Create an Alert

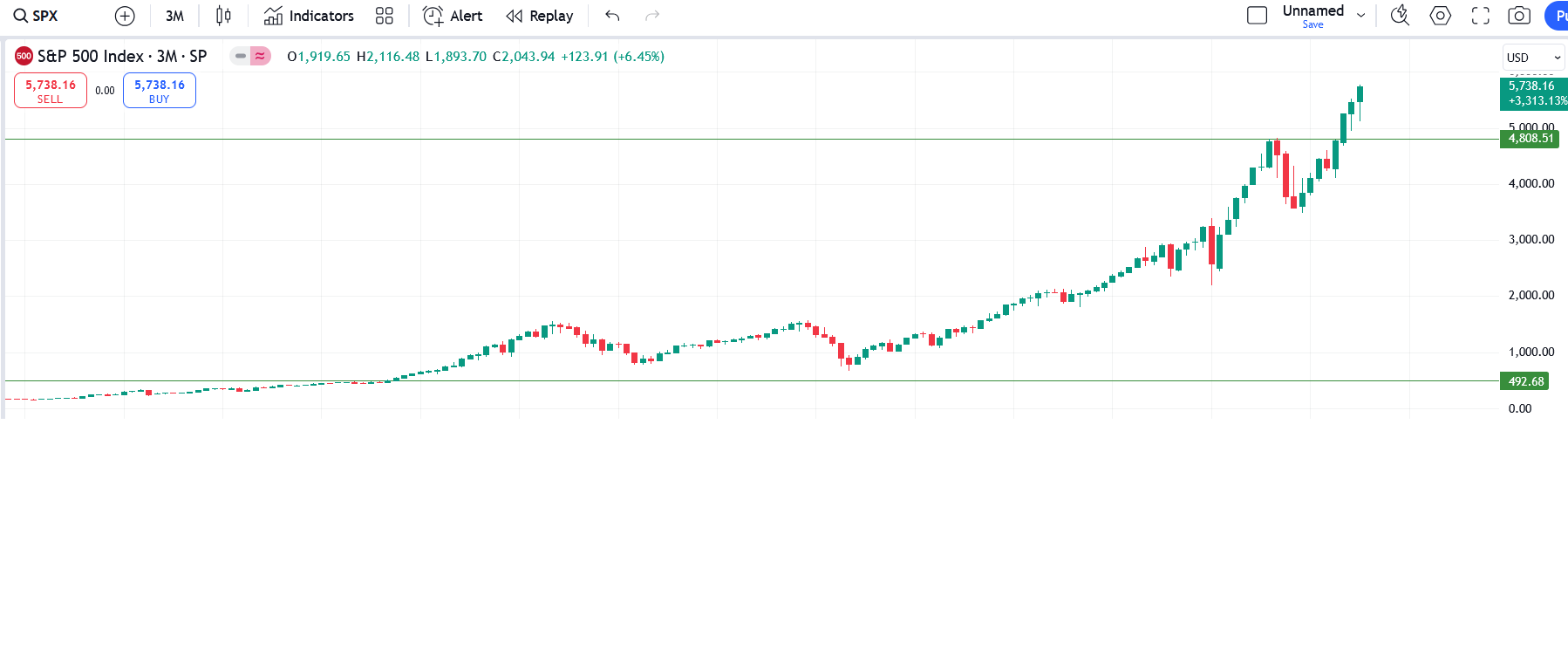pos(453,16)
